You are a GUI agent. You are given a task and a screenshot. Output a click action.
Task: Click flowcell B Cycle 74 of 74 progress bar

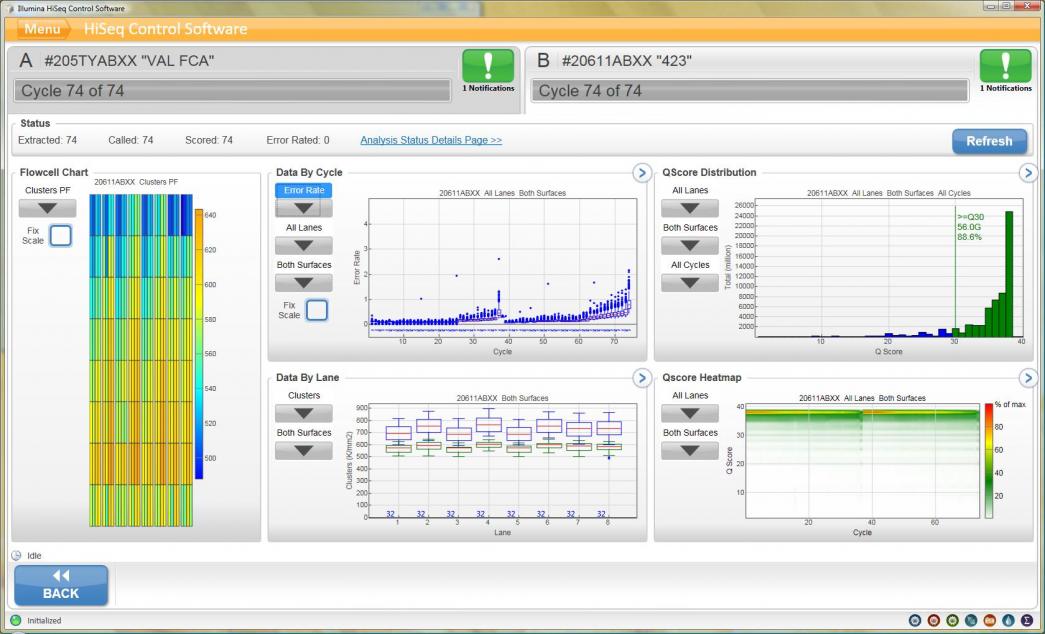tap(750, 91)
